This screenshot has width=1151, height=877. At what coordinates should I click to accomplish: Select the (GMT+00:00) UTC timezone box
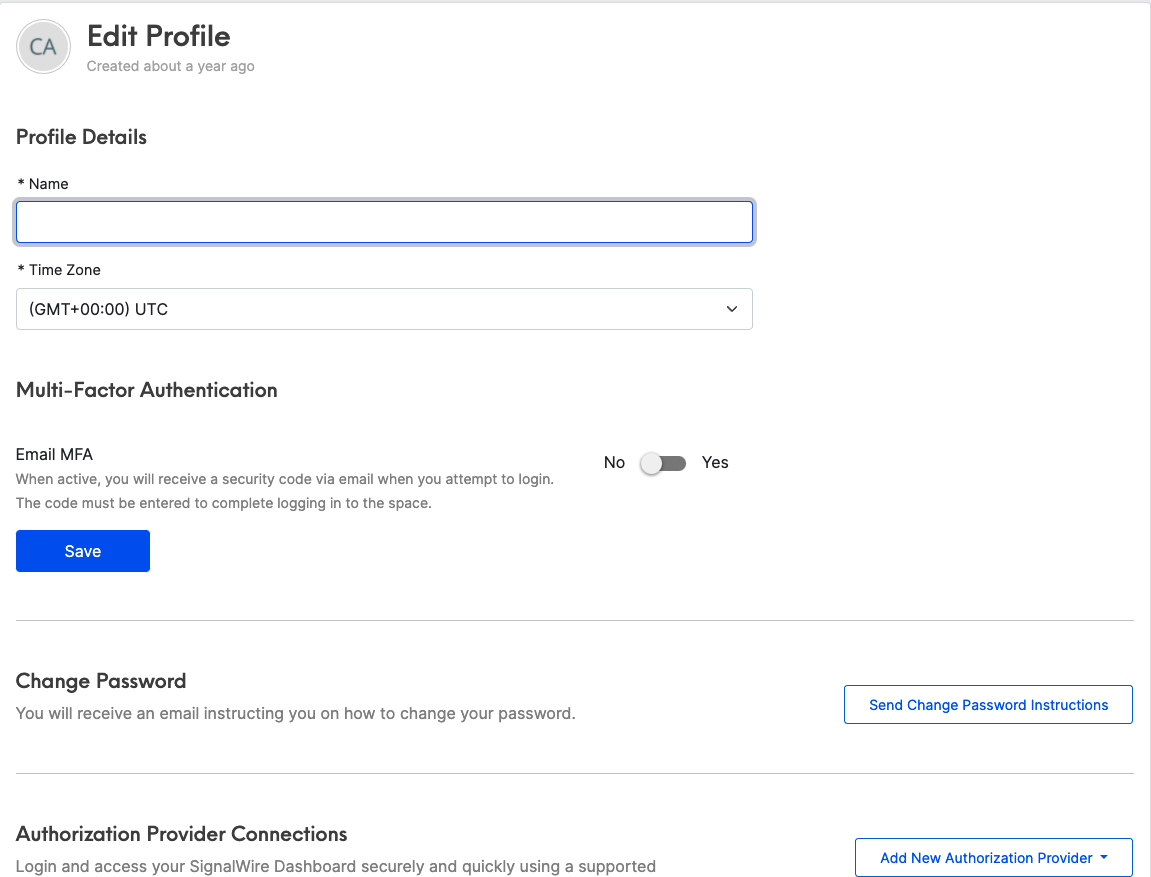[x=384, y=309]
